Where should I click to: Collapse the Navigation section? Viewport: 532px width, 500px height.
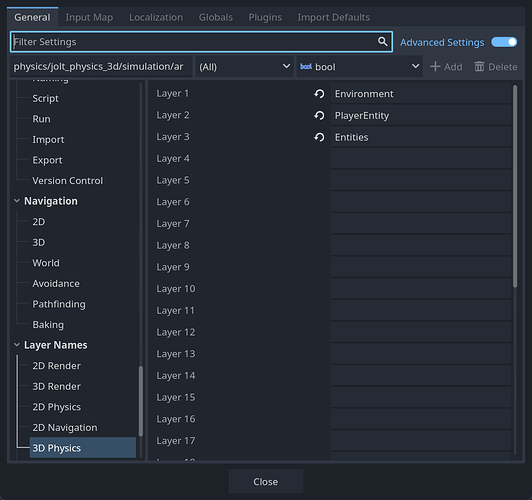coord(17,201)
